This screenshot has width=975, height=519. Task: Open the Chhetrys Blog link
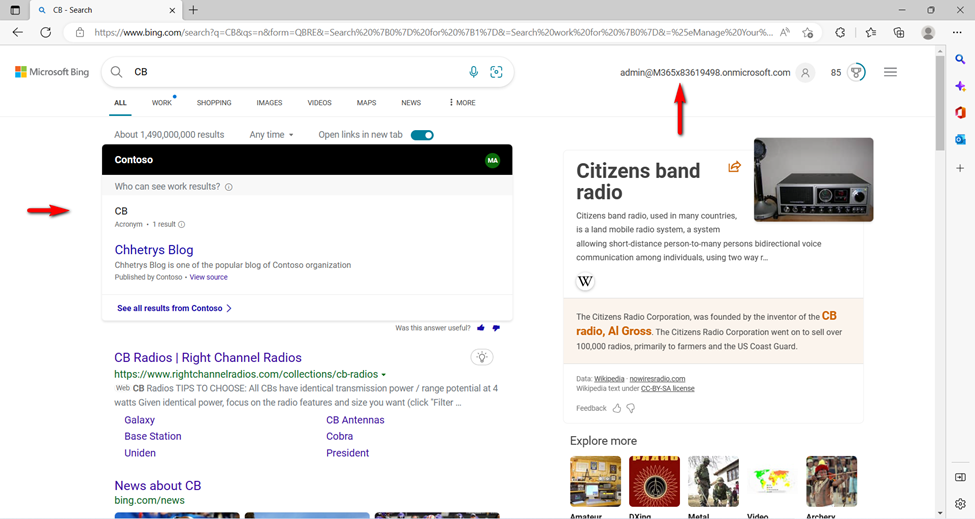point(154,249)
